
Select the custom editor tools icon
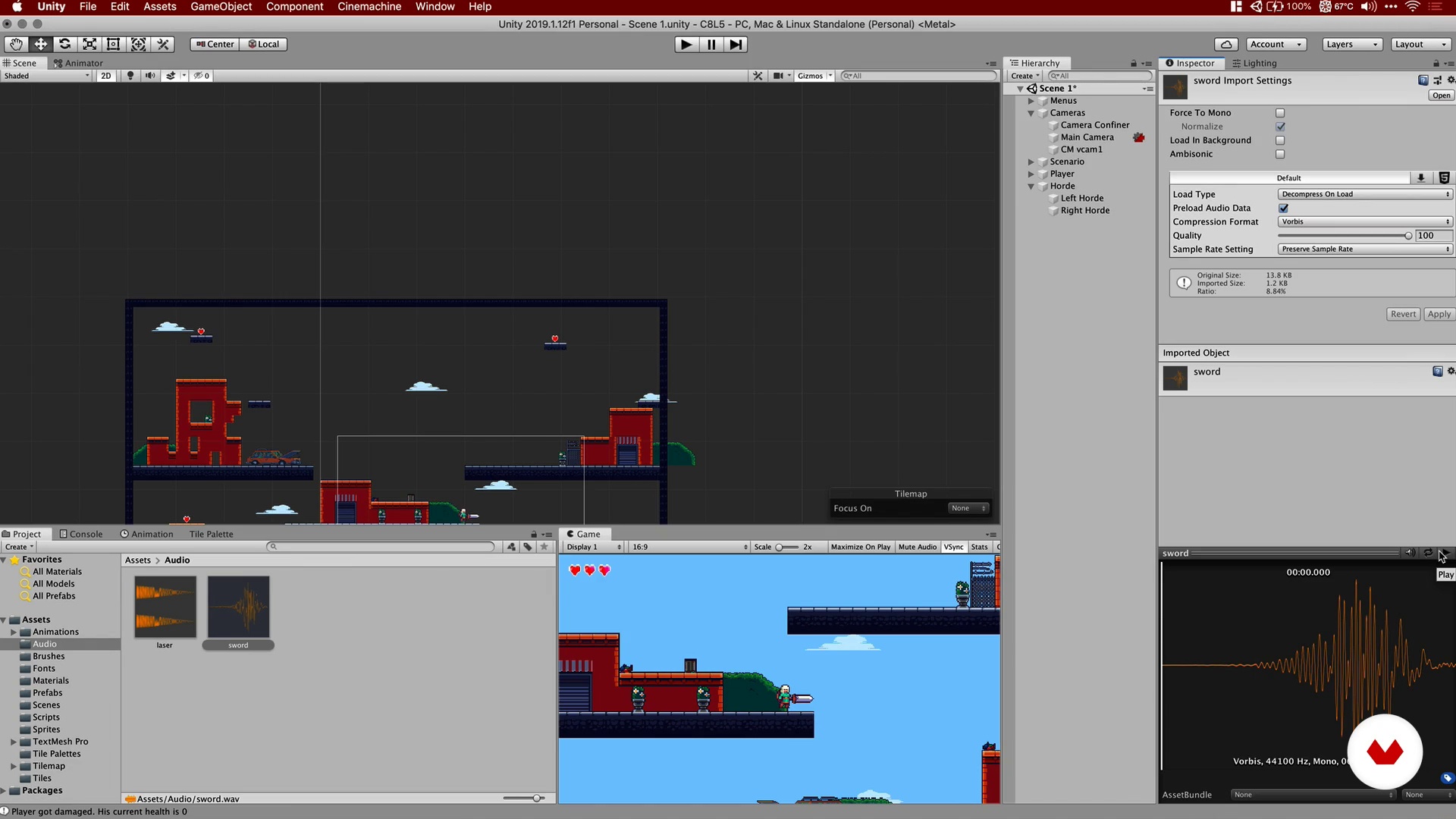(162, 44)
